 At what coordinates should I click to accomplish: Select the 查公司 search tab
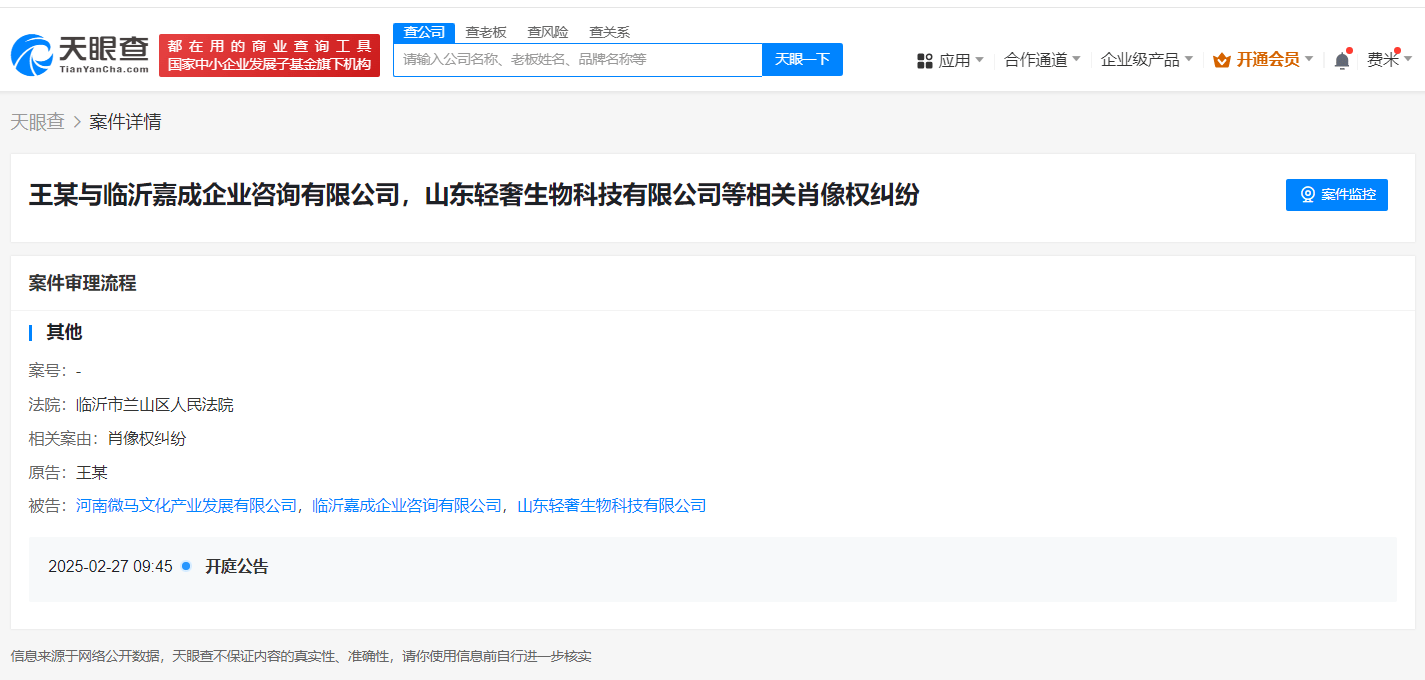click(424, 32)
